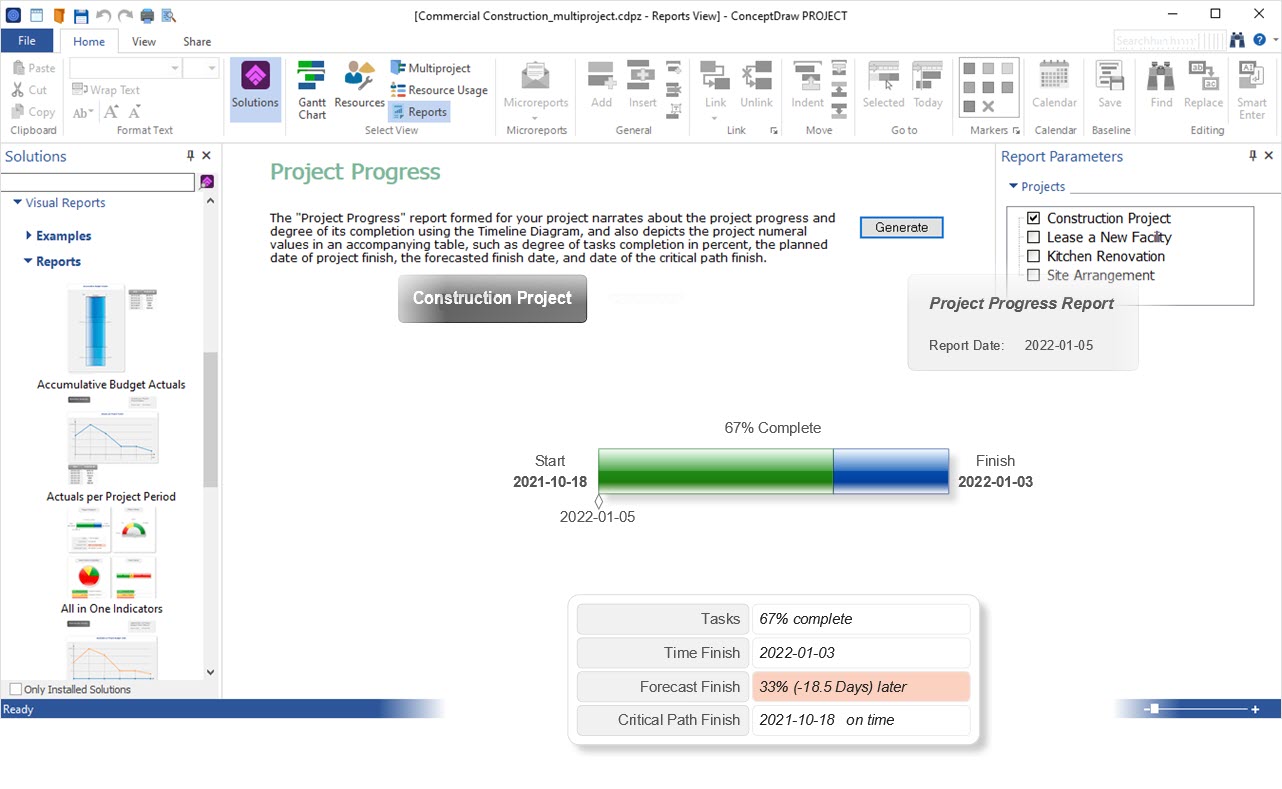
Task: Open the Solutions panel button in ribbon
Action: pyautogui.click(x=255, y=90)
